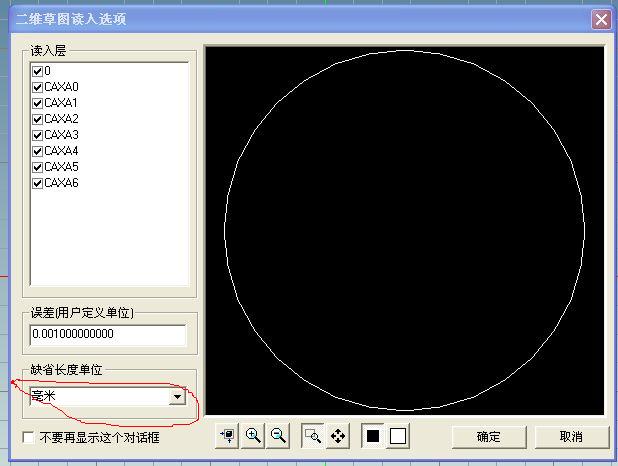Select the zoom window tool icon
This screenshot has width=618, height=466.
pos(313,436)
